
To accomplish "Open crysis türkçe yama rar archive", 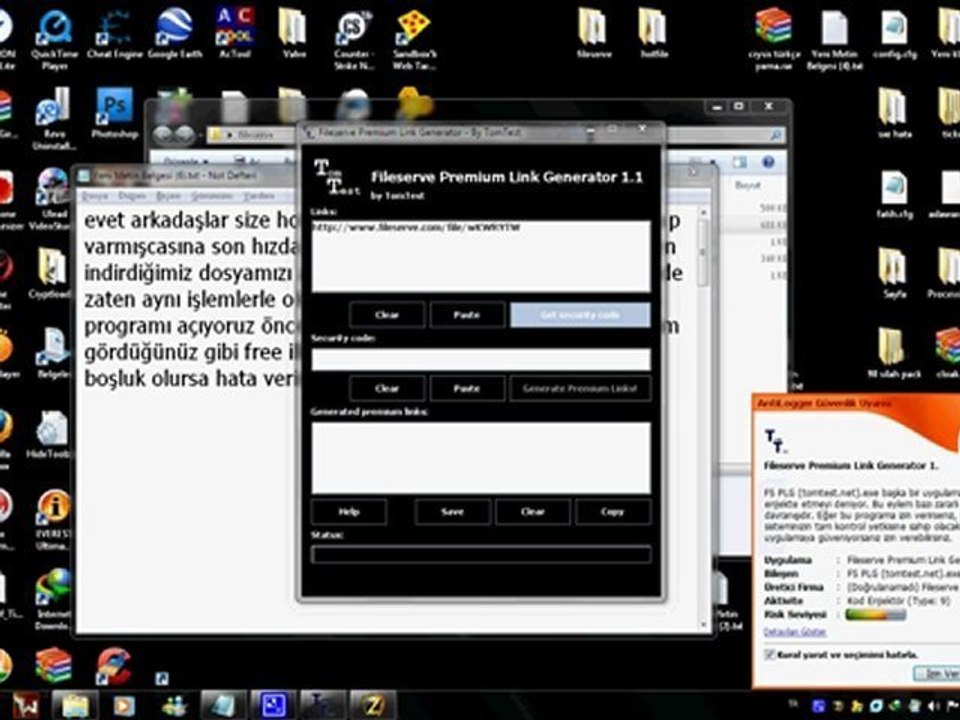I will coord(773,39).
